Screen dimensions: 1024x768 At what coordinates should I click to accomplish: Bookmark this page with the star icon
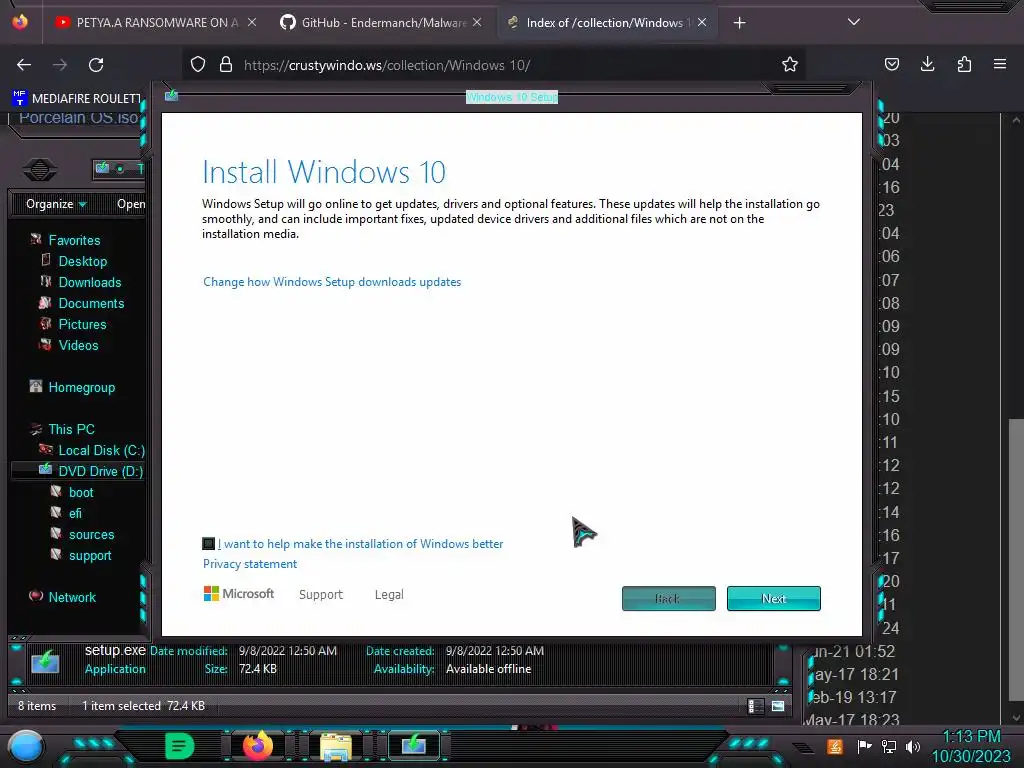pos(790,65)
